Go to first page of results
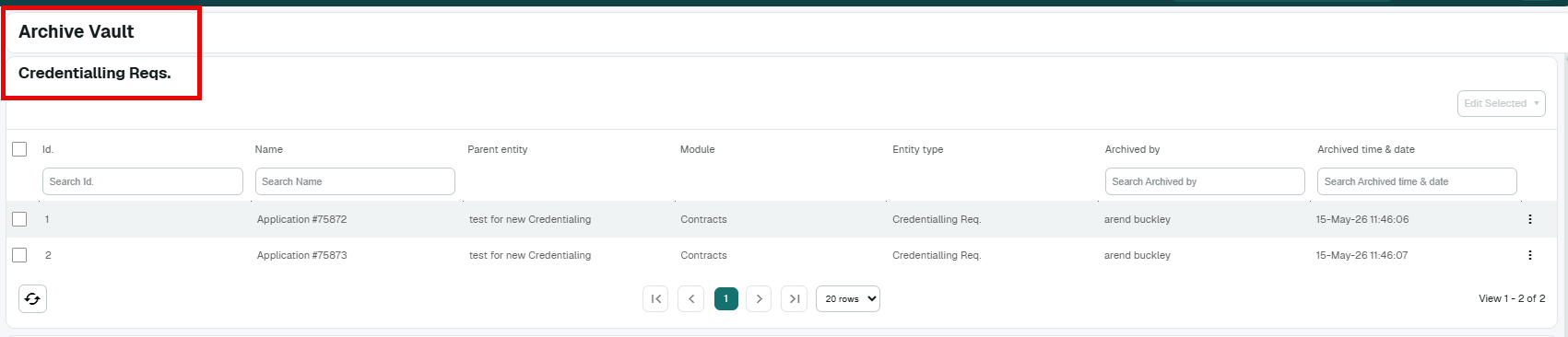 pos(655,299)
